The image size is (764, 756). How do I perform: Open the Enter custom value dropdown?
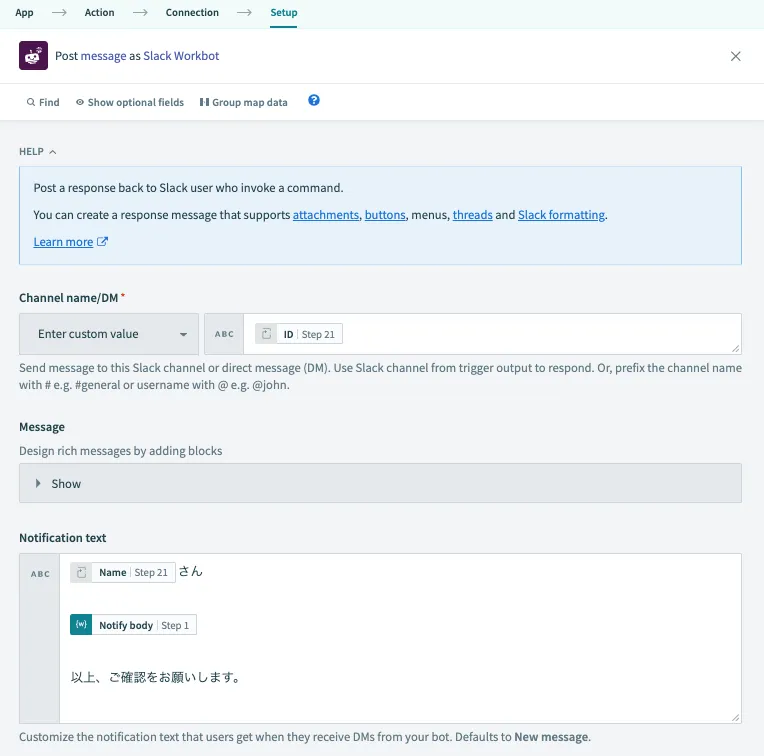pos(109,334)
